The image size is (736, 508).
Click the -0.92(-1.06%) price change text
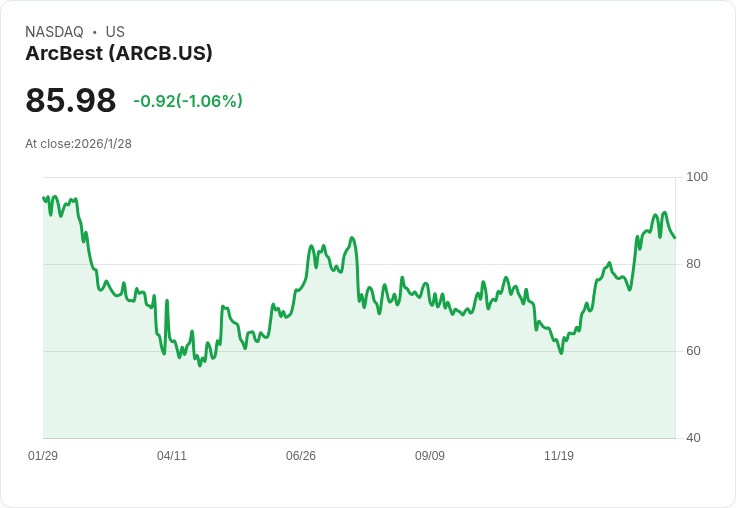[x=188, y=100]
